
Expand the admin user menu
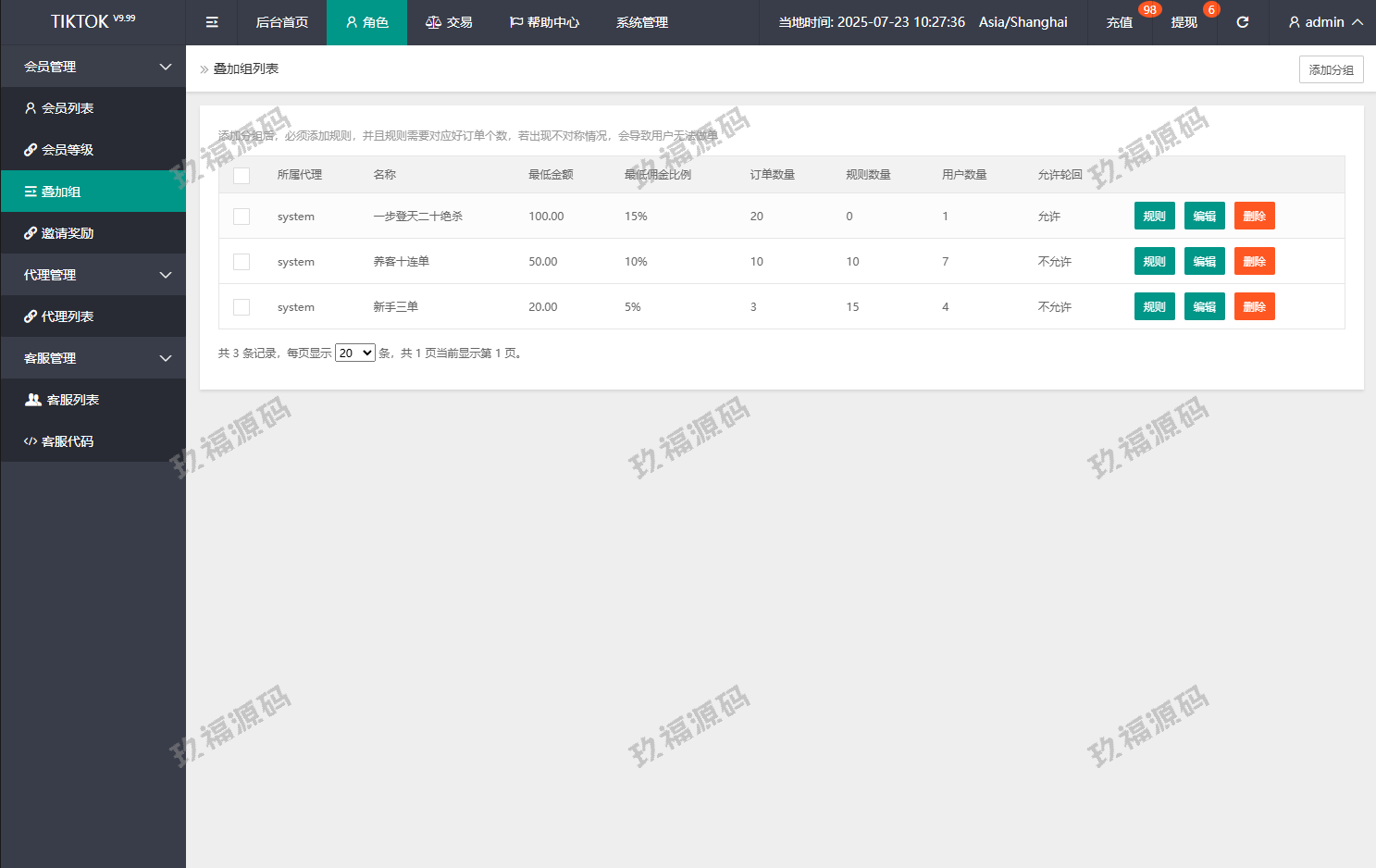(x=1325, y=22)
